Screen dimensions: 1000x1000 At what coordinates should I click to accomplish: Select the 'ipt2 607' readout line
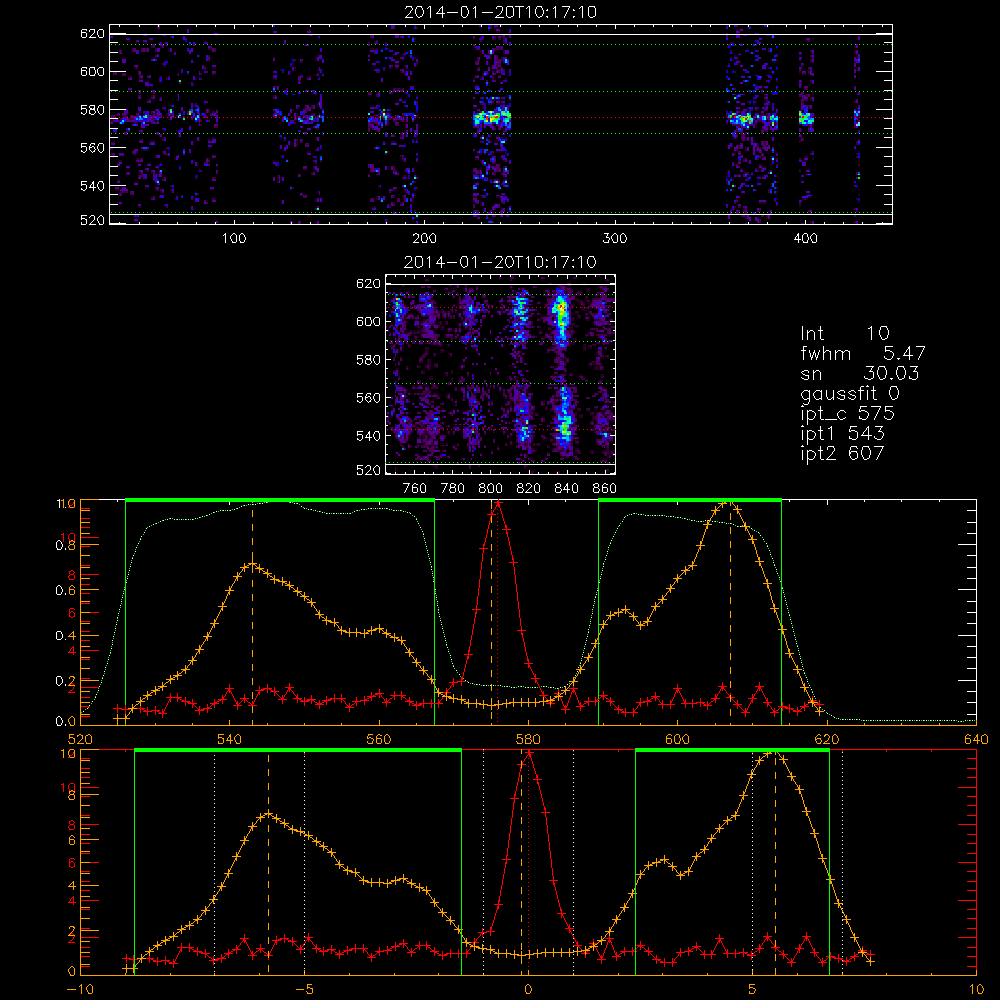pyautogui.click(x=842, y=453)
